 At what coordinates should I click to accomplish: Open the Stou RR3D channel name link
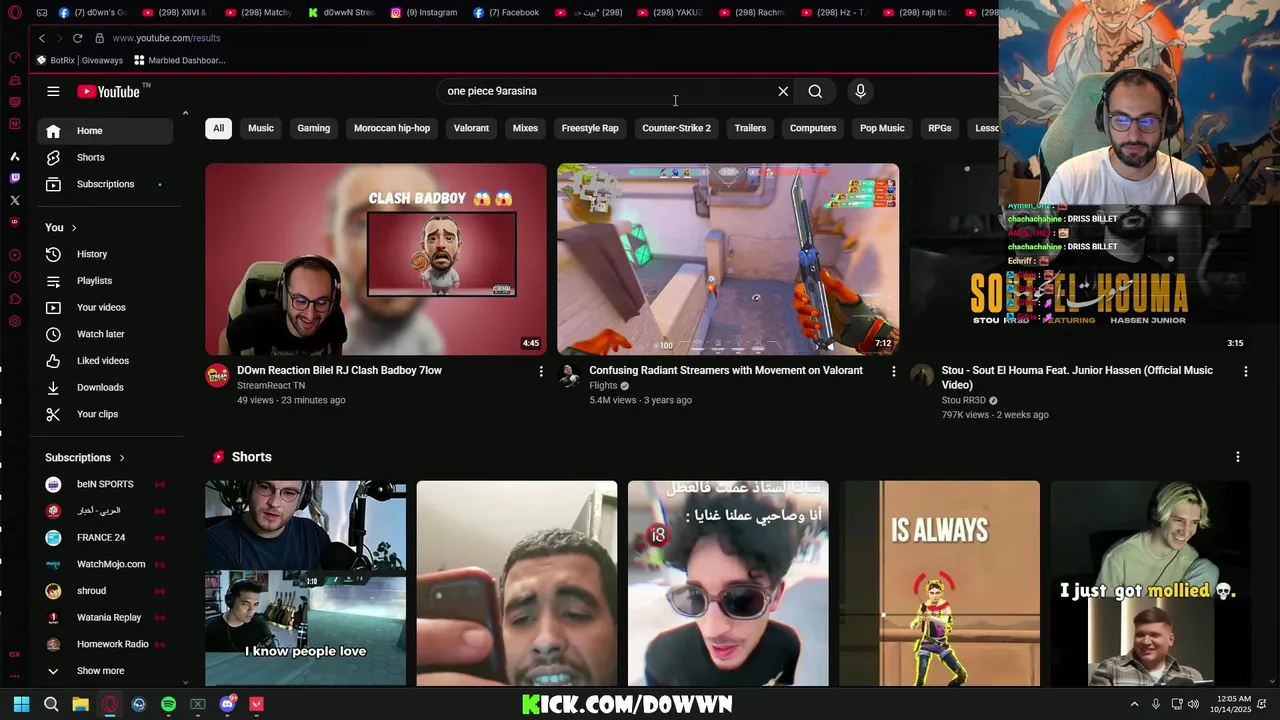pos(963,401)
